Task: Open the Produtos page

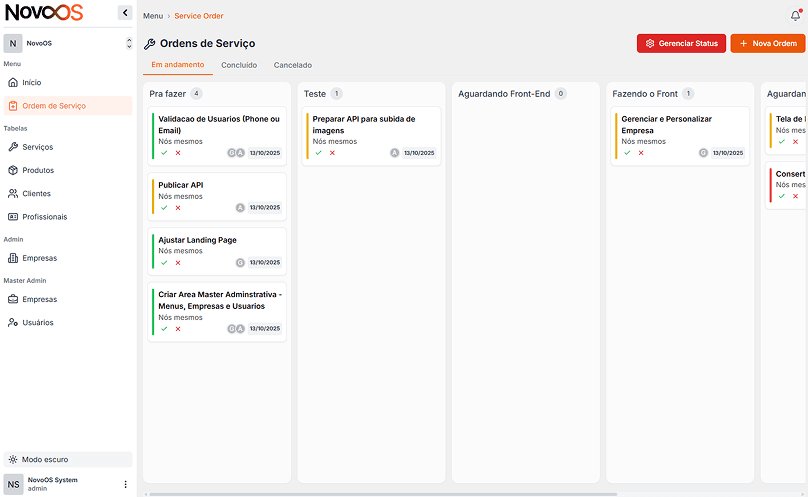Action: point(38,170)
